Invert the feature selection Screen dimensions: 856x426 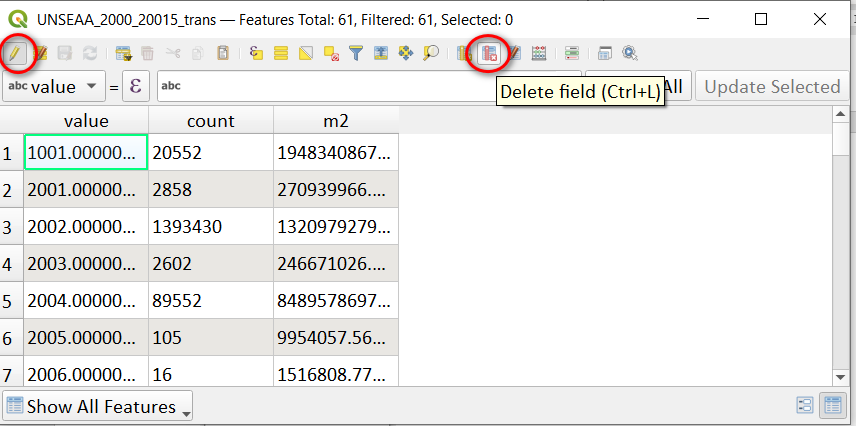click(x=306, y=54)
